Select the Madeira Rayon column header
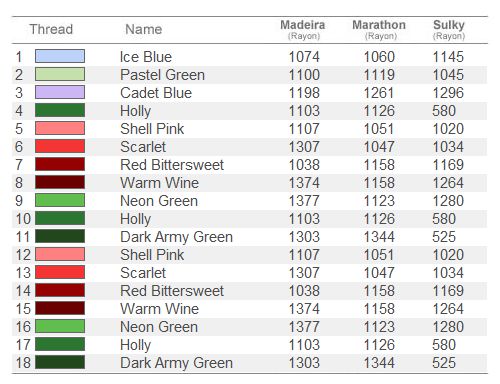 [303, 30]
